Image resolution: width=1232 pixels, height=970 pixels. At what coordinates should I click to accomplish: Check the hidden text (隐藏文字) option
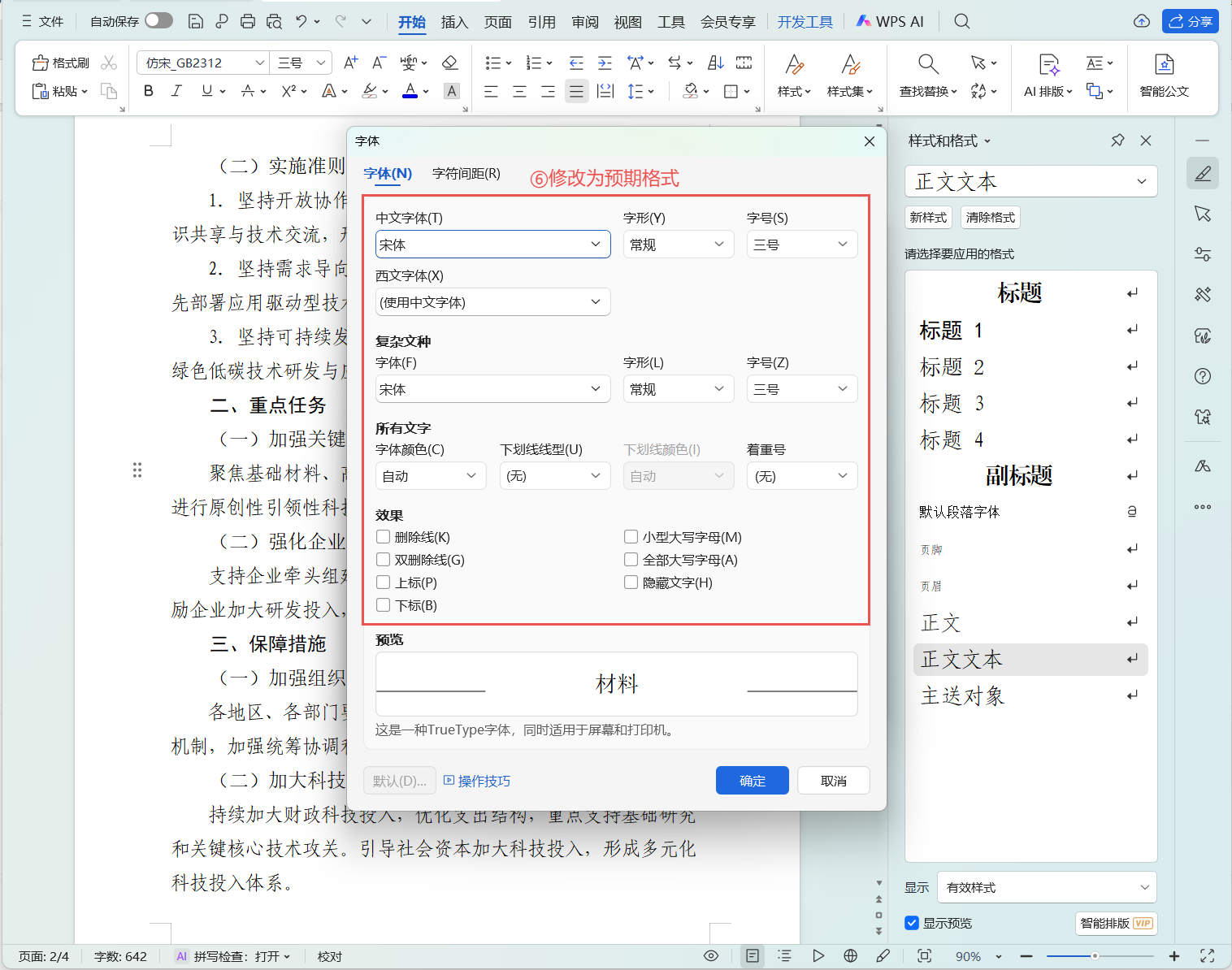coord(631,582)
